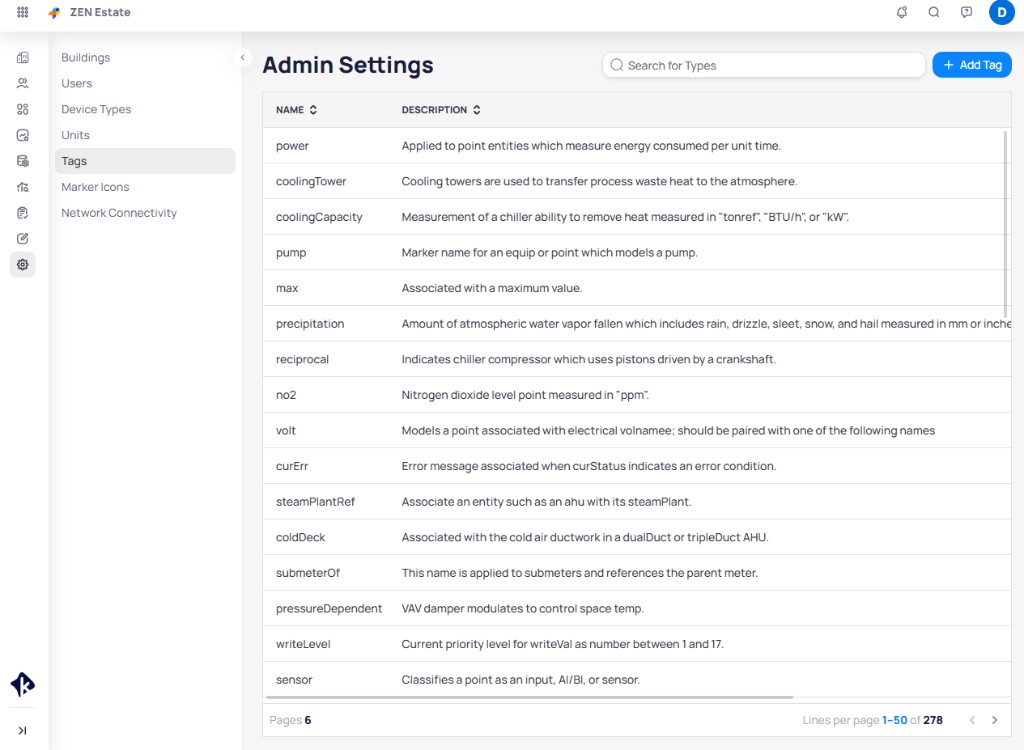Screen dimensions: 1024x750
Task: Open the user avatar D menu
Action: click(x=1002, y=12)
